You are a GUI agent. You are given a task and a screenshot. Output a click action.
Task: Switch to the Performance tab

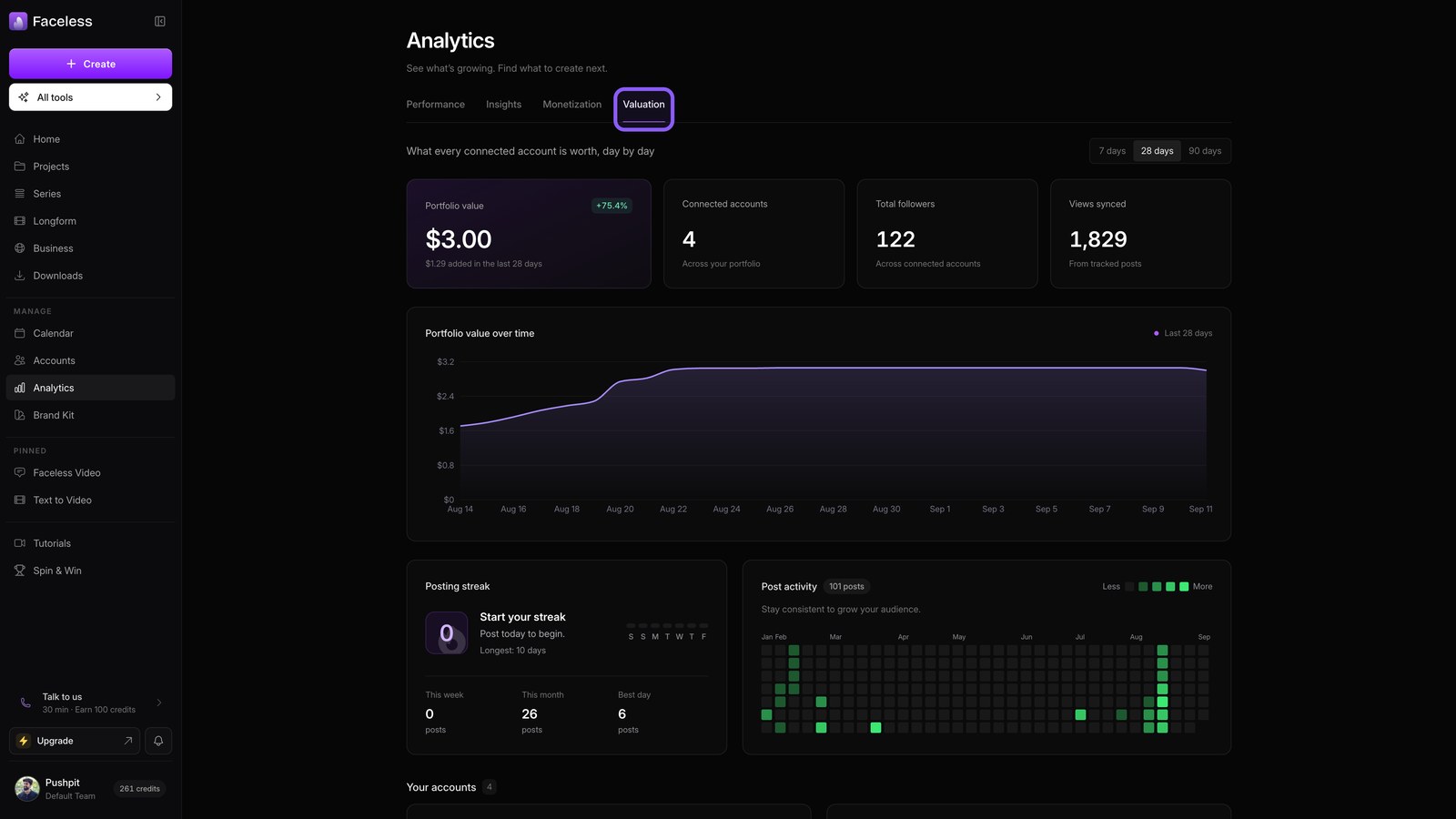(x=435, y=105)
